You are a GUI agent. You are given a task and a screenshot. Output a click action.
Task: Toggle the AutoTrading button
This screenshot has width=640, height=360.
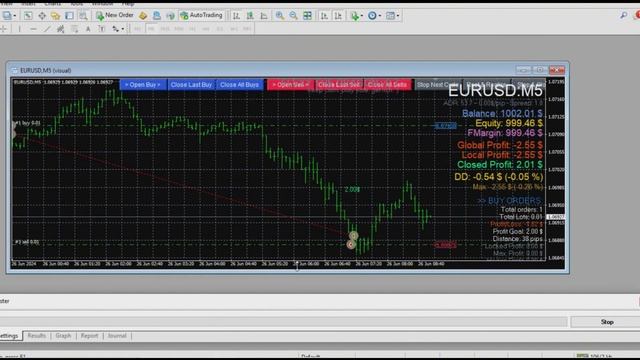(x=202, y=16)
